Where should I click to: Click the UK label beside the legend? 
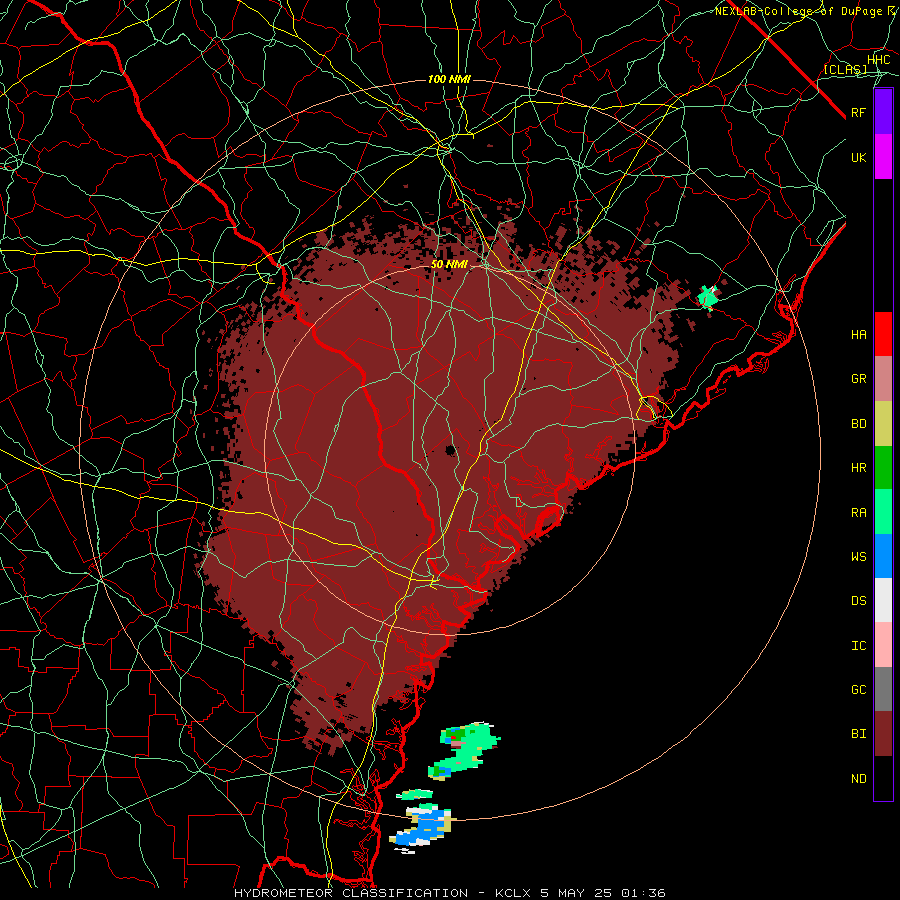point(859,157)
